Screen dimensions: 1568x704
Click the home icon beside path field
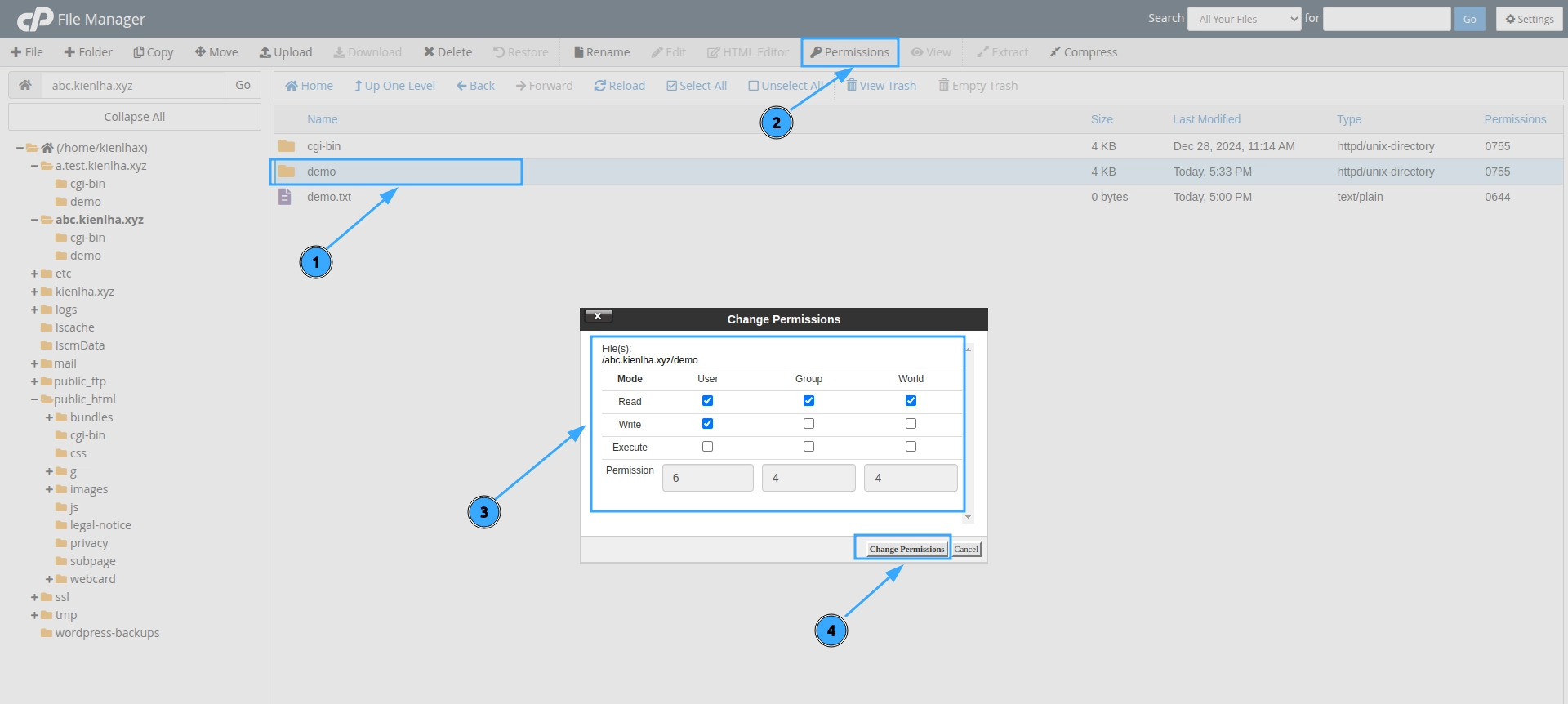click(x=25, y=85)
